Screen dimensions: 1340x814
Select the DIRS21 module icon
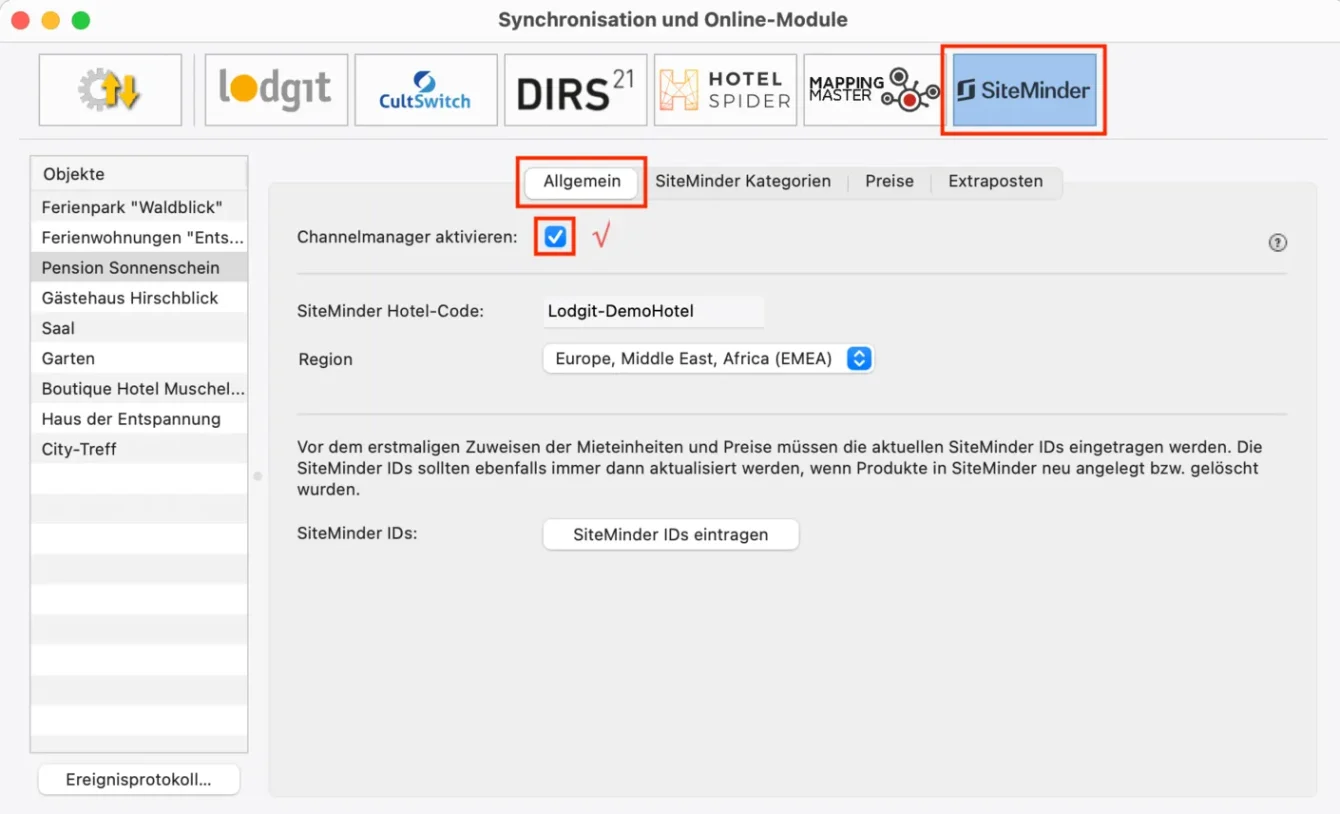click(576, 90)
